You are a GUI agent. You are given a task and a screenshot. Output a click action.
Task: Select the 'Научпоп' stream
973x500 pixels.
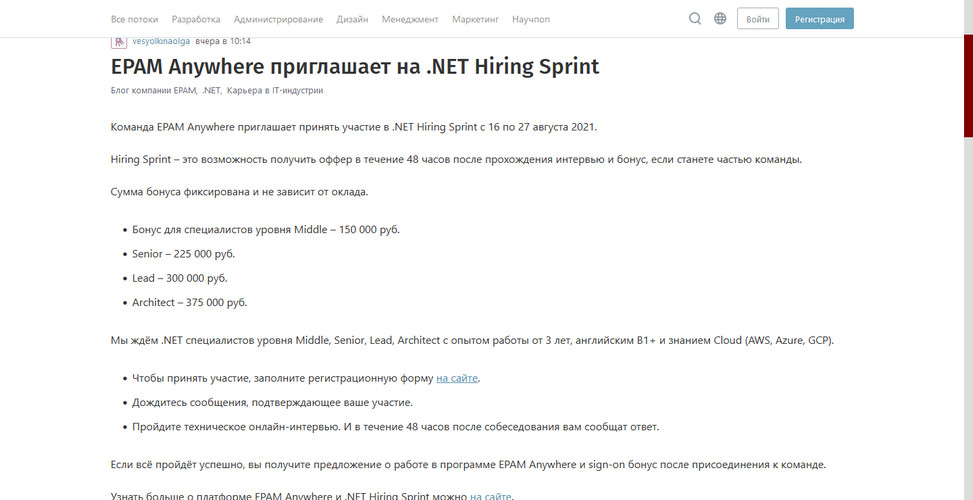coord(531,19)
